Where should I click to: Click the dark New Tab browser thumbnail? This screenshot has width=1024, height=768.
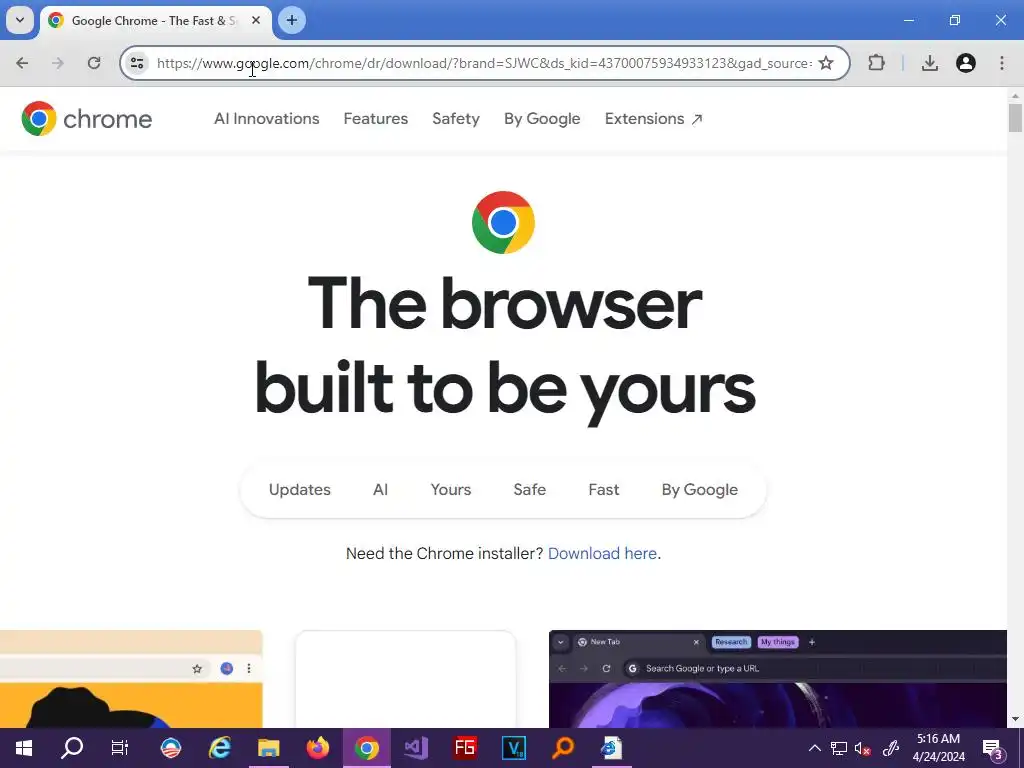point(778,679)
